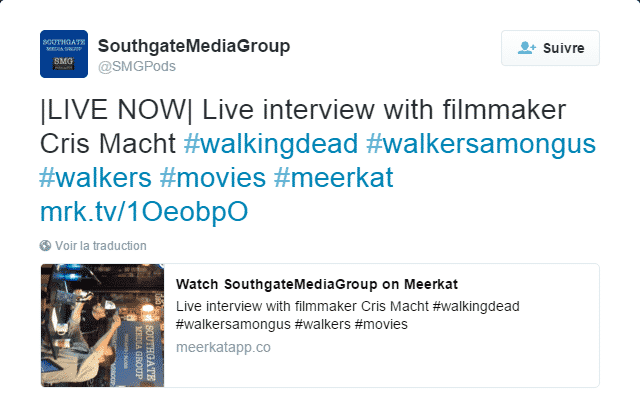The width and height of the screenshot is (640, 403).
Task: Open the #meerkat hashtag
Action: pyautogui.click(x=333, y=178)
